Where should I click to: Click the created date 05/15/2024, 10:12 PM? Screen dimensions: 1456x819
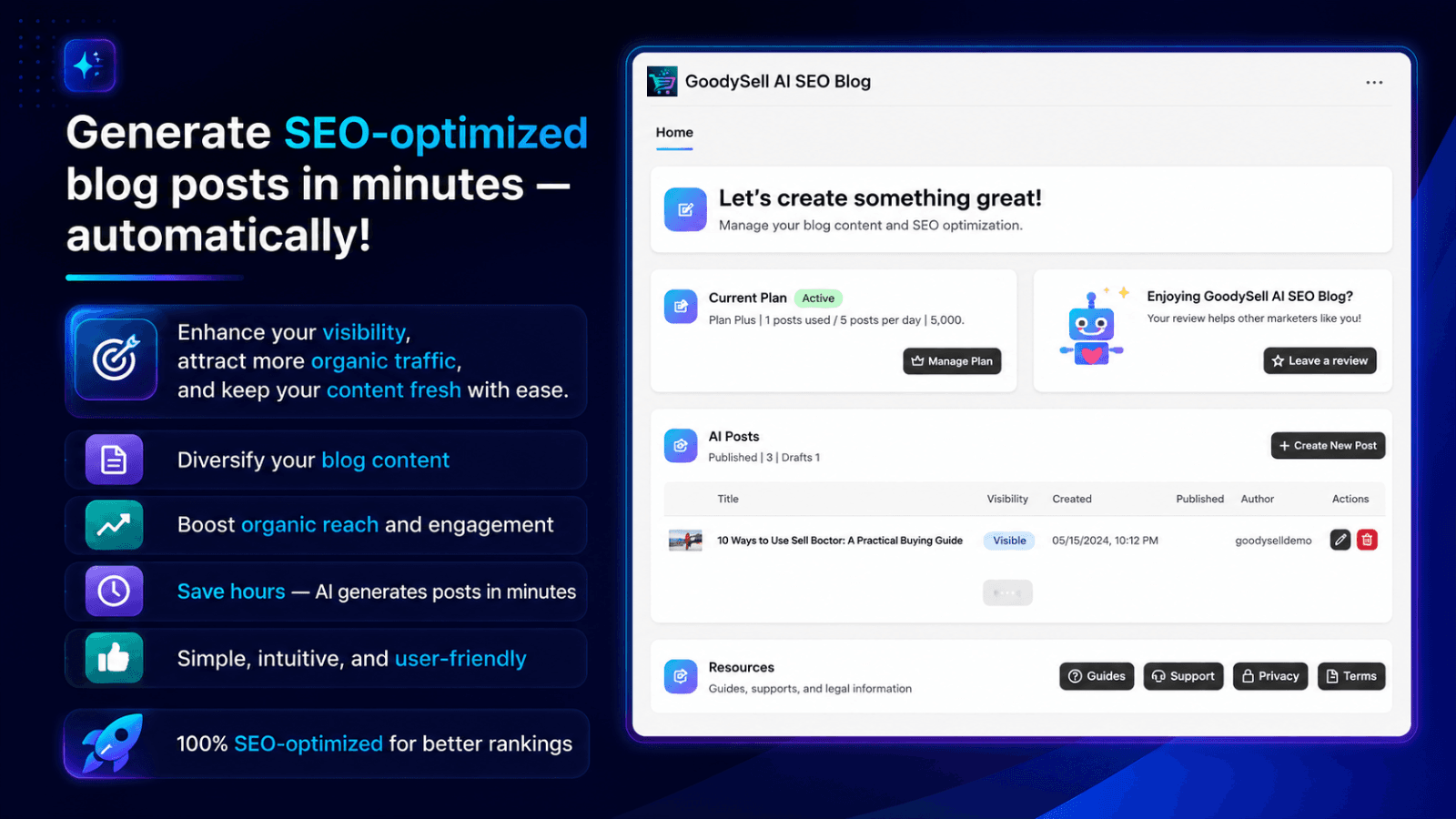pos(1105,541)
